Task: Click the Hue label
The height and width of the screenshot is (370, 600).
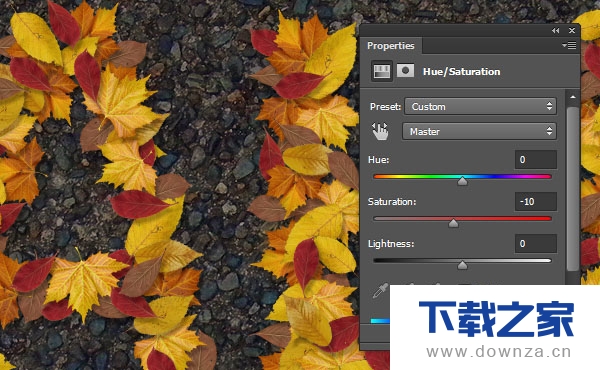Action: 378,160
